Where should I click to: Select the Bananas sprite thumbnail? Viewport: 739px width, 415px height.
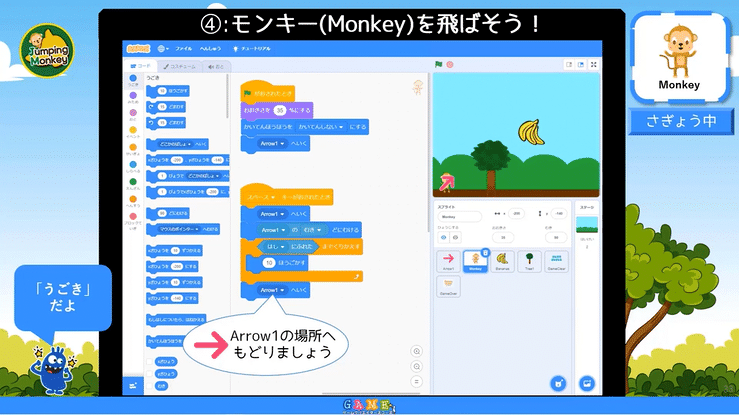click(502, 261)
